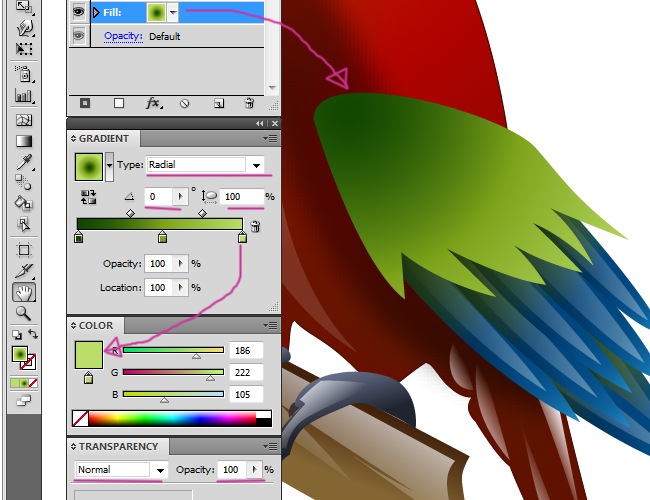Delete the selected gradient stop
The width and height of the screenshot is (650, 500).
pyautogui.click(x=255, y=227)
